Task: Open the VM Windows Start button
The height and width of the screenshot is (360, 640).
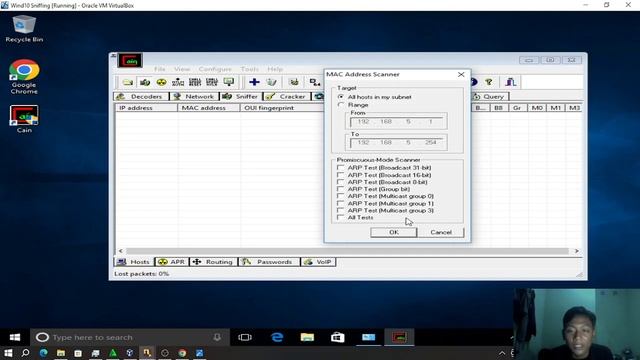Action: click(x=15, y=337)
